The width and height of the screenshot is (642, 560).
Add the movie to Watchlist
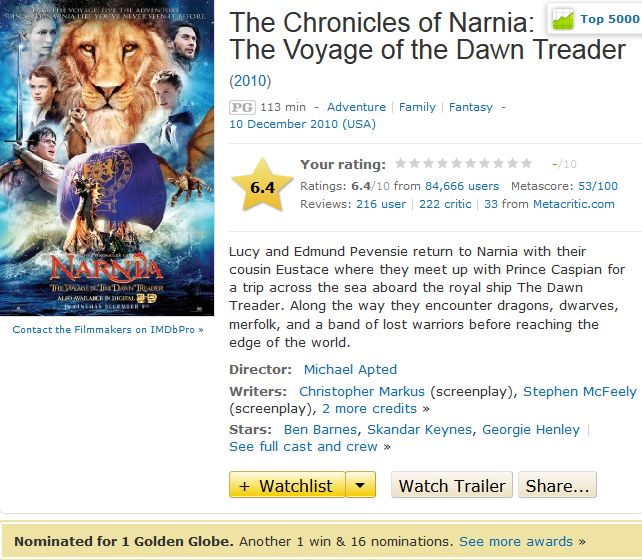tap(287, 486)
